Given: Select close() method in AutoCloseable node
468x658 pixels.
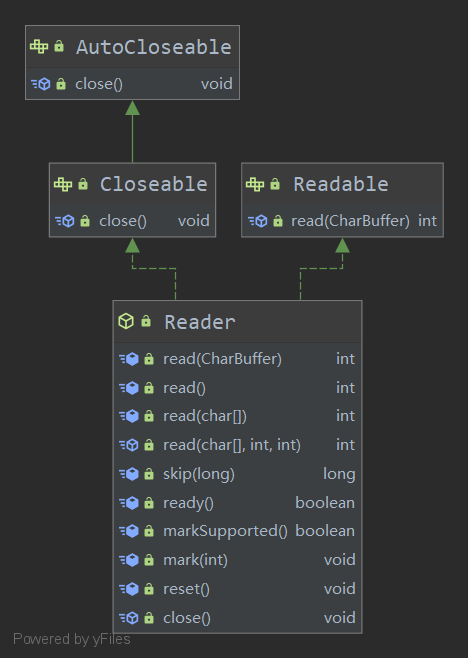Looking at the screenshot, I should click(x=99, y=84).
